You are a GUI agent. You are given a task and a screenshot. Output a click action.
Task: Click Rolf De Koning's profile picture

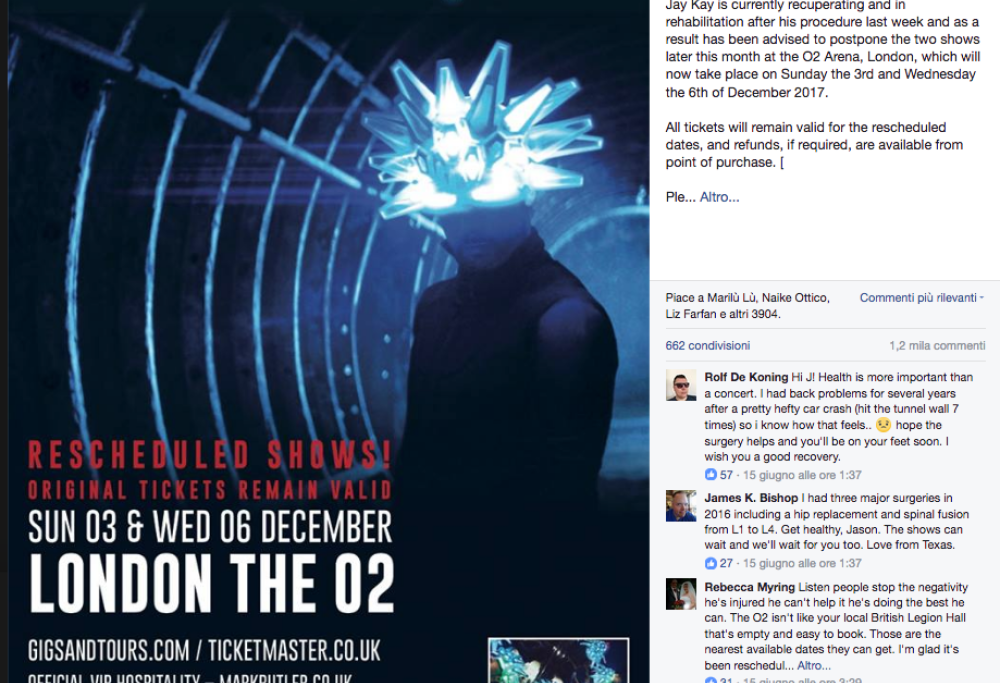[681, 385]
